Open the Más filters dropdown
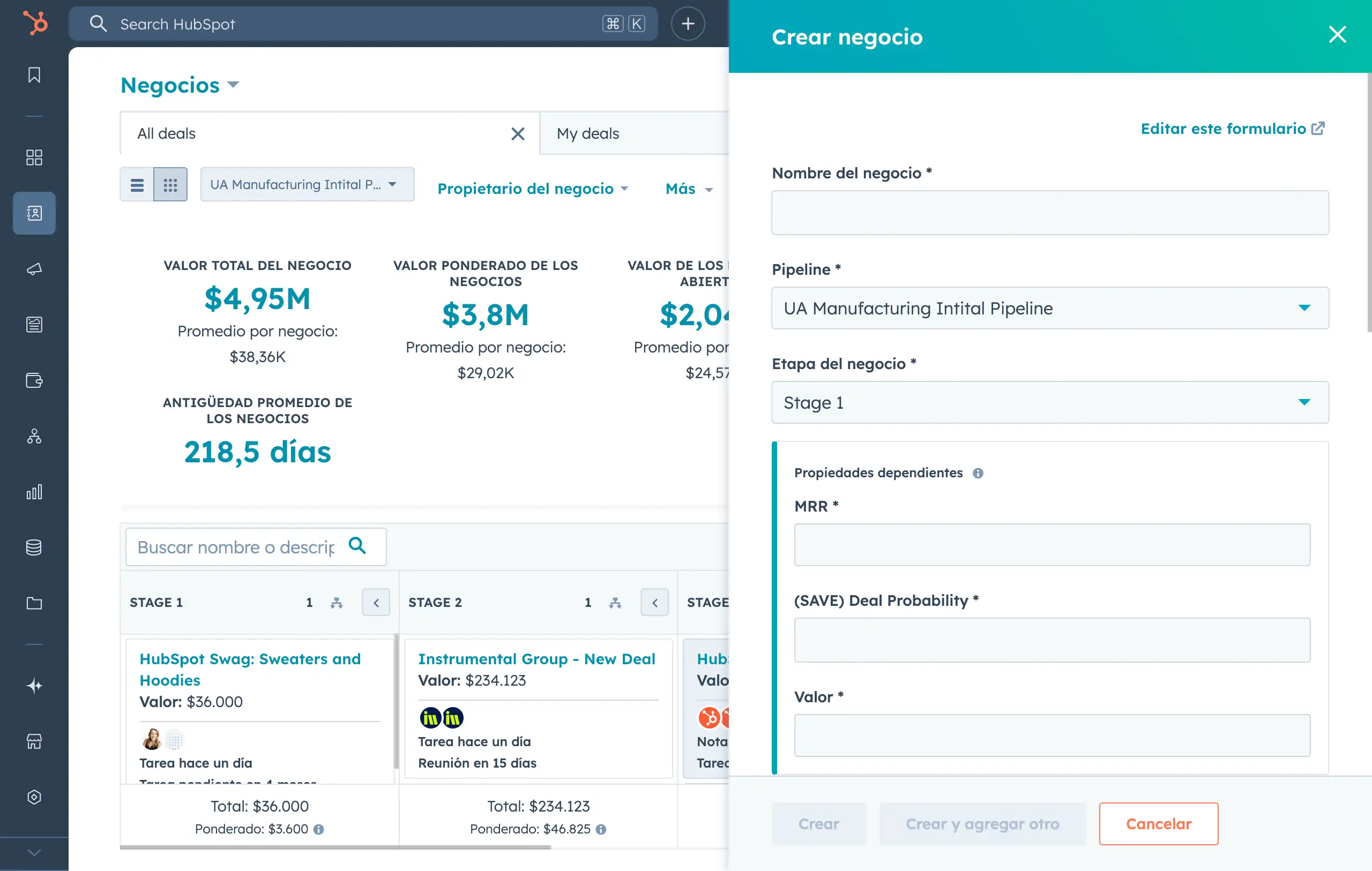Screen dimensions: 1372x871 pyautogui.click(x=689, y=189)
